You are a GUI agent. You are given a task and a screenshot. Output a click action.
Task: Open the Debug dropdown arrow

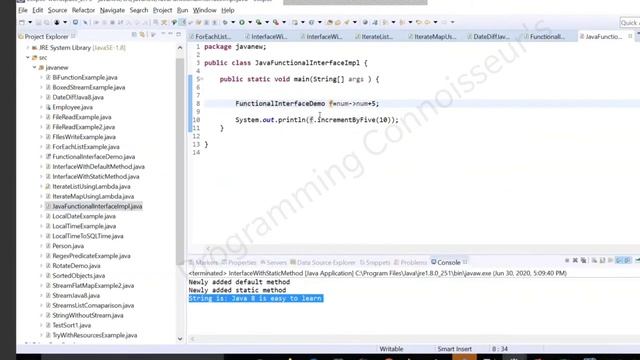click(233, 22)
